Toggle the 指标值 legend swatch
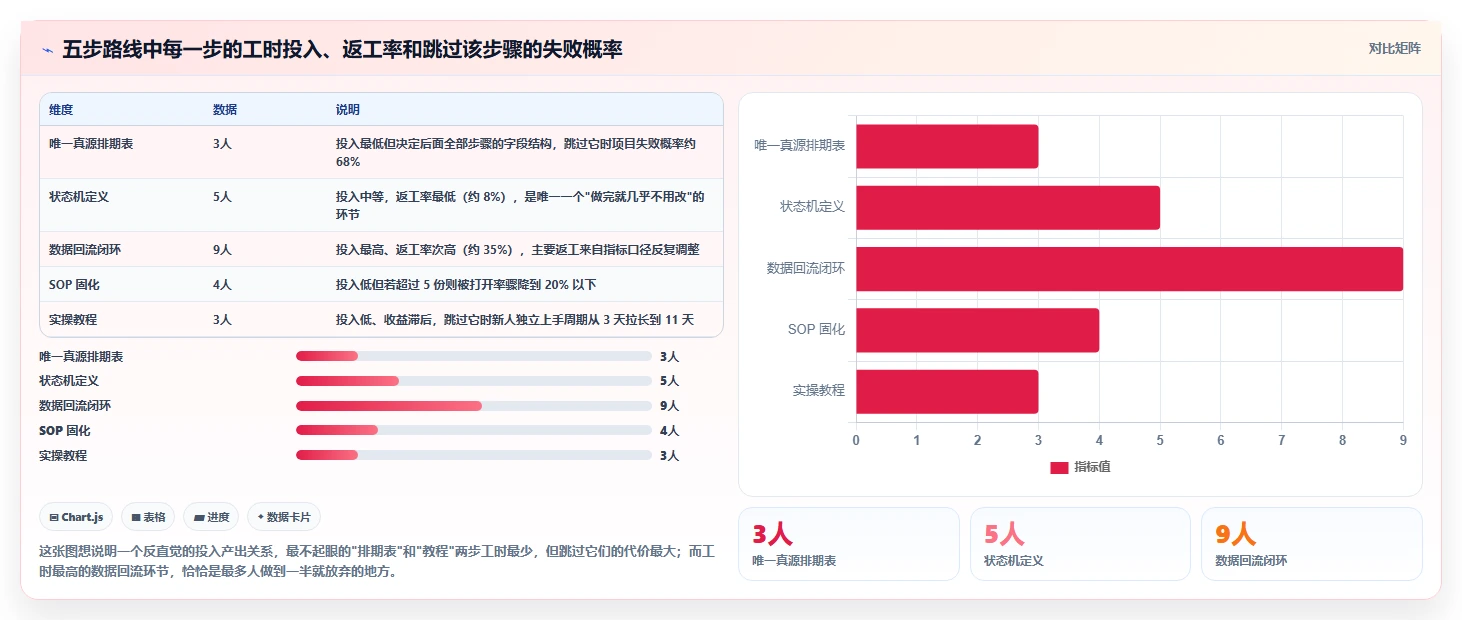 coord(1059,468)
